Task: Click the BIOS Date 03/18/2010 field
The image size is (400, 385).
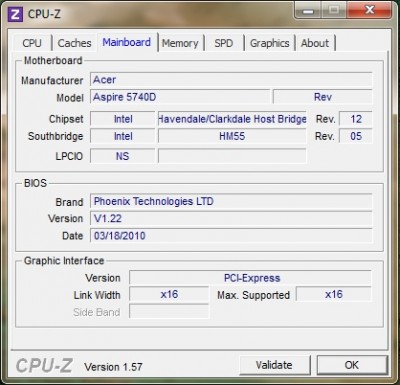Action: (x=231, y=236)
